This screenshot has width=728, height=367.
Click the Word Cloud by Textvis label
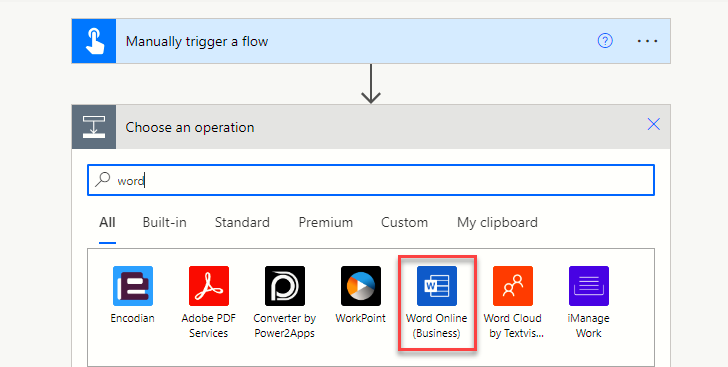(513, 326)
